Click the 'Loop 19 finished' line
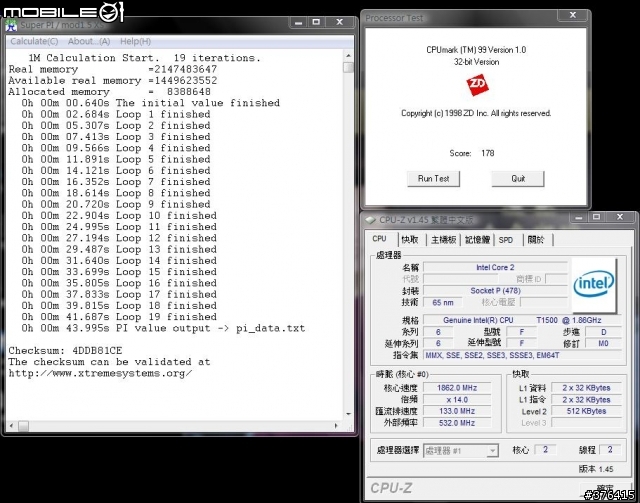The width and height of the screenshot is (640, 503). 119,317
